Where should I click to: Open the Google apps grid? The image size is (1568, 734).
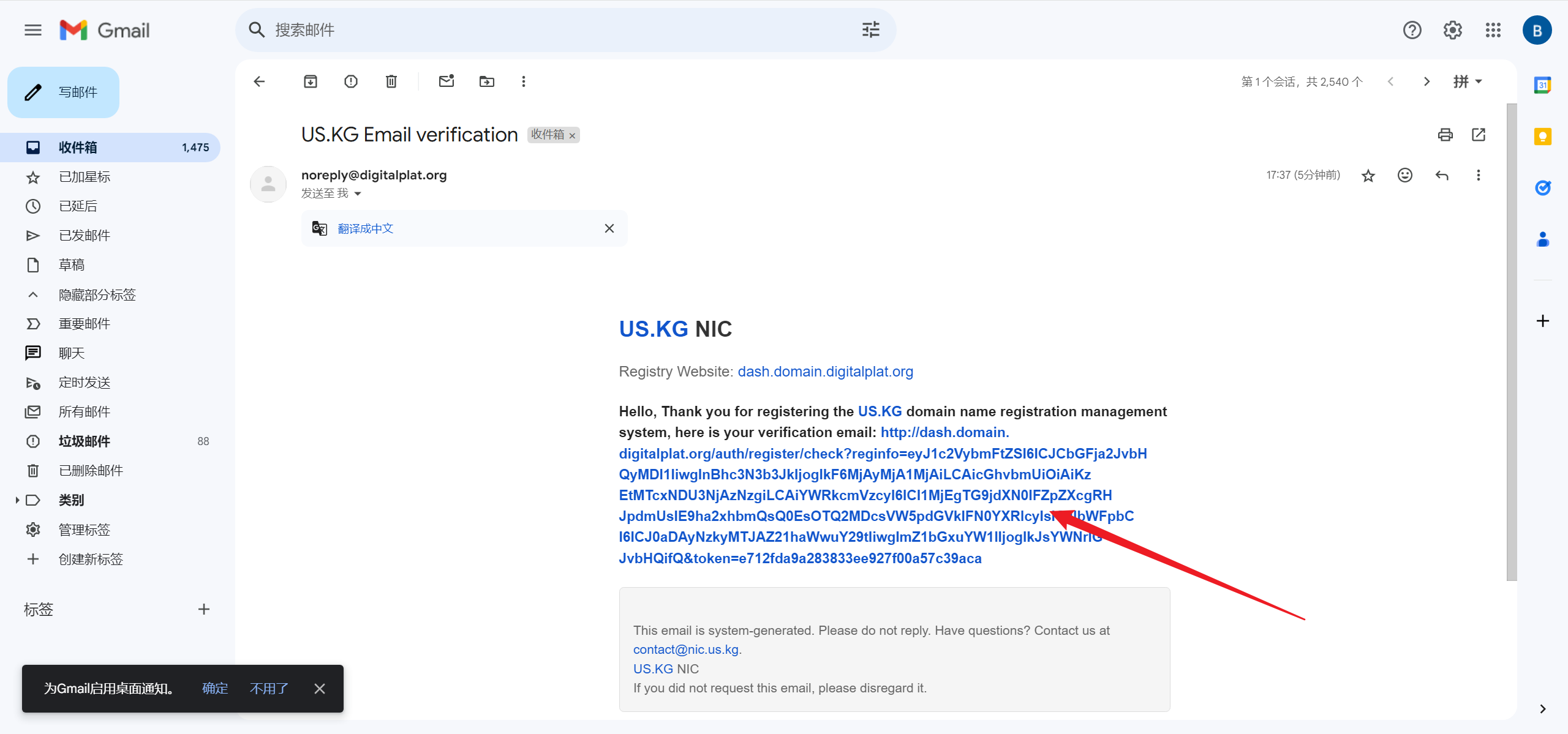coord(1493,30)
